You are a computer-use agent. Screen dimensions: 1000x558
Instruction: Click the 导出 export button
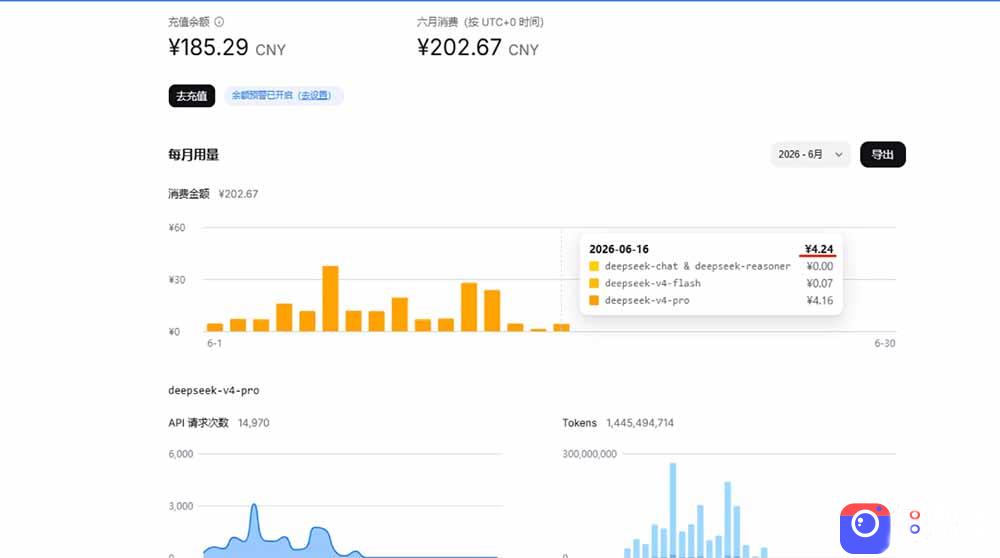(883, 154)
